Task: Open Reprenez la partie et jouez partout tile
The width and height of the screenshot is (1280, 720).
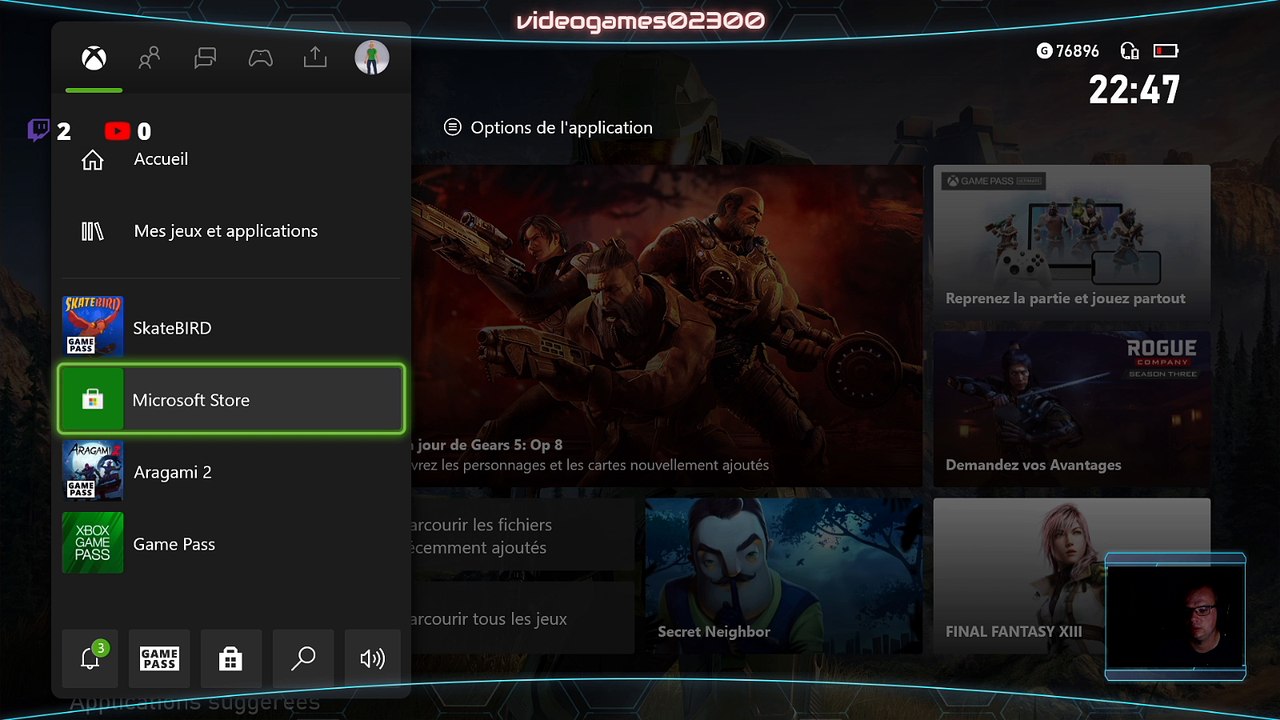Action: 1072,242
